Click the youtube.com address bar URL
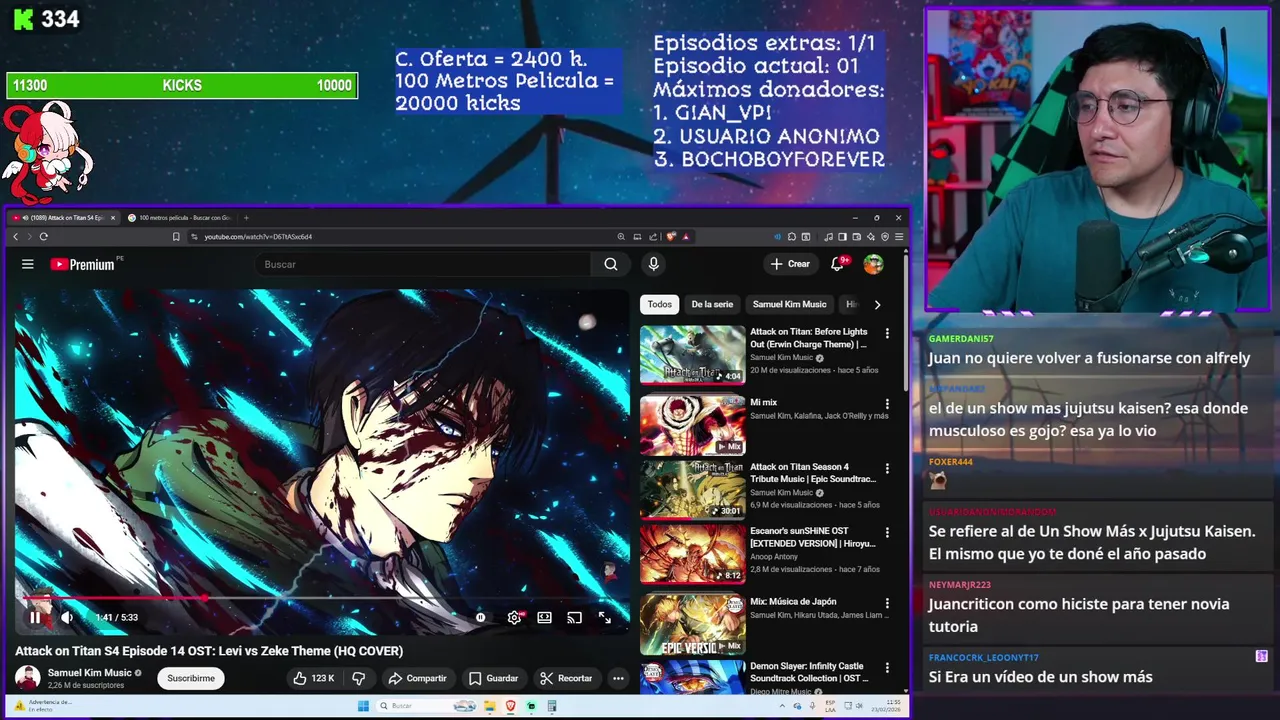This screenshot has width=1280, height=720. pyautogui.click(x=258, y=237)
